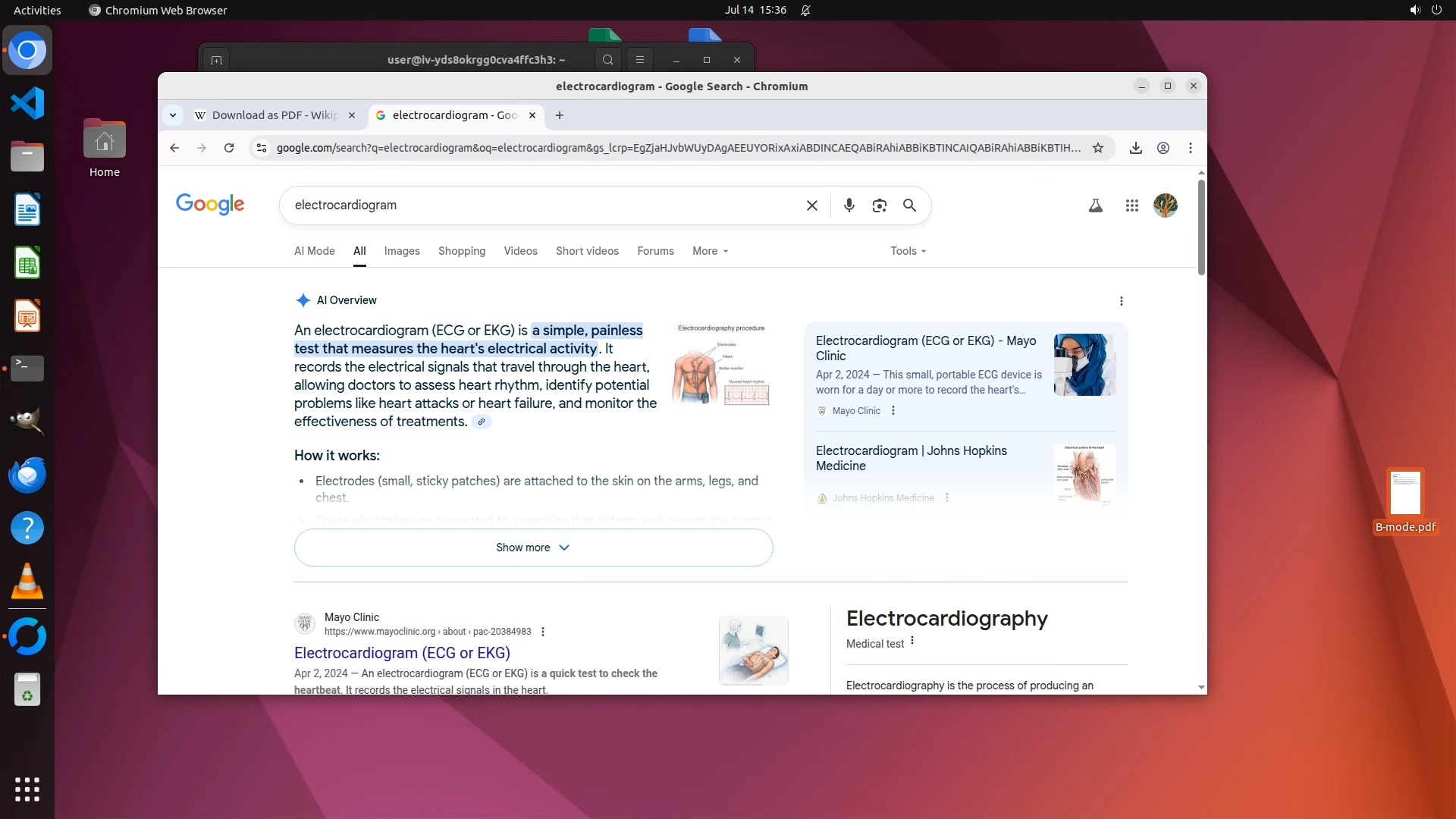Open Google Lens image search

[x=879, y=206]
